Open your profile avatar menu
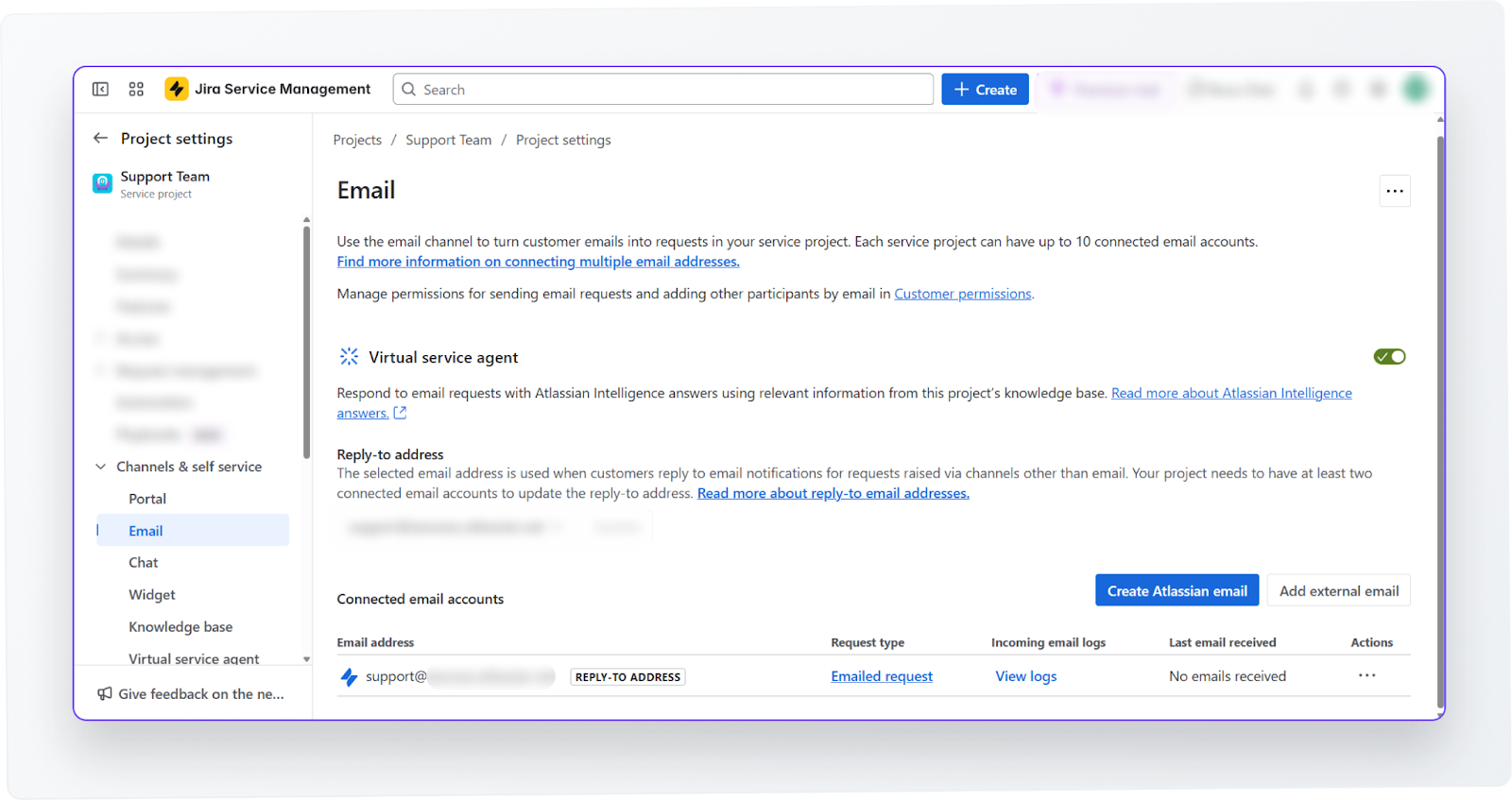 click(x=1415, y=89)
